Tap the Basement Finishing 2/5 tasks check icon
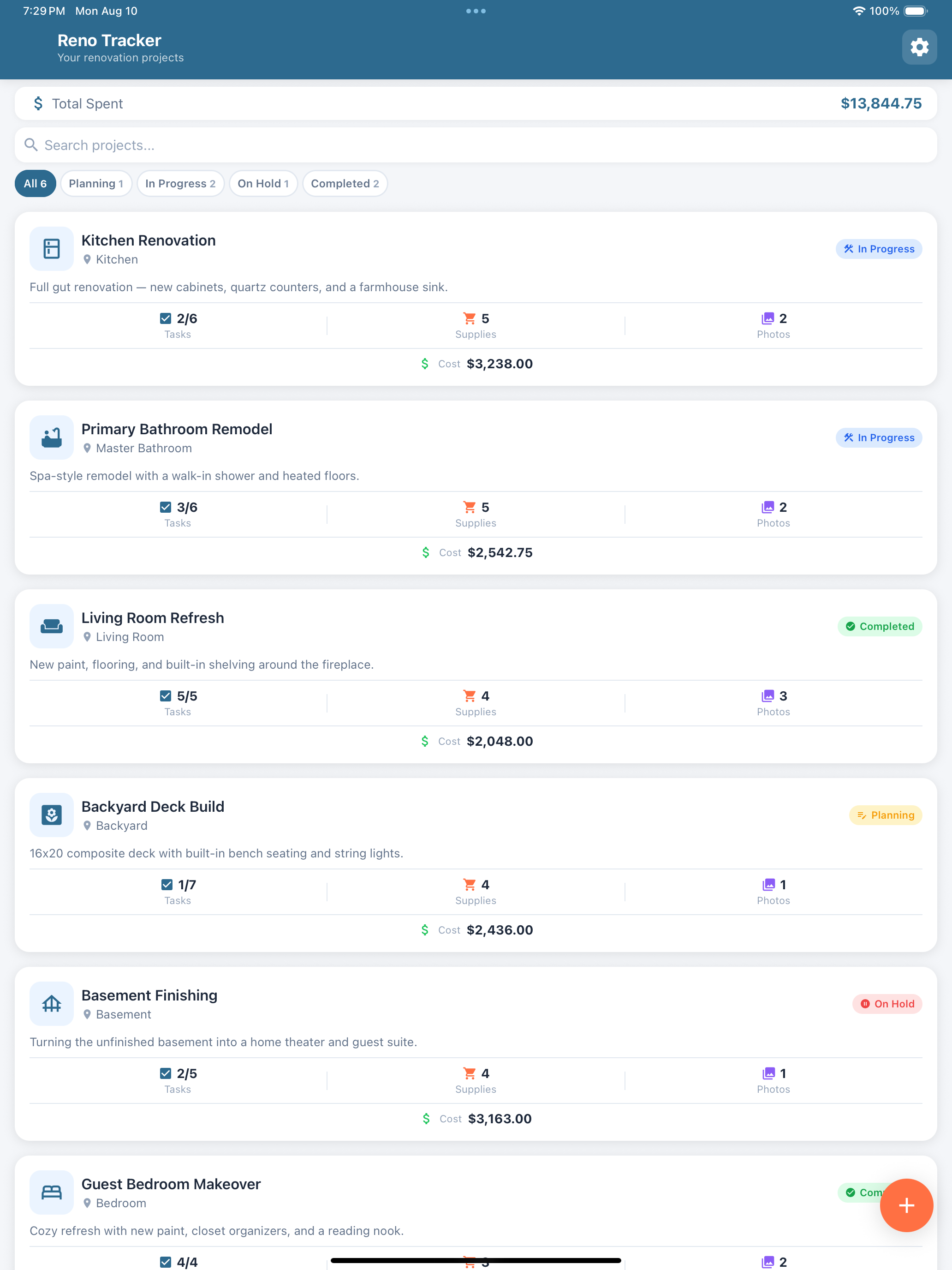This screenshot has height=1270, width=952. 165,1073
